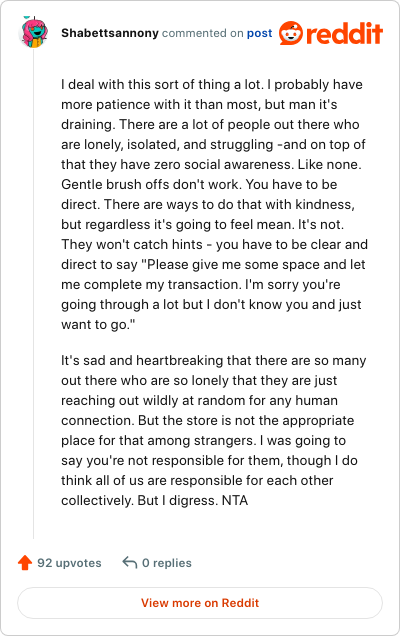Click the line starting "It's sad and heartbreaking"
The height and width of the screenshot is (636, 400).
pos(214,360)
